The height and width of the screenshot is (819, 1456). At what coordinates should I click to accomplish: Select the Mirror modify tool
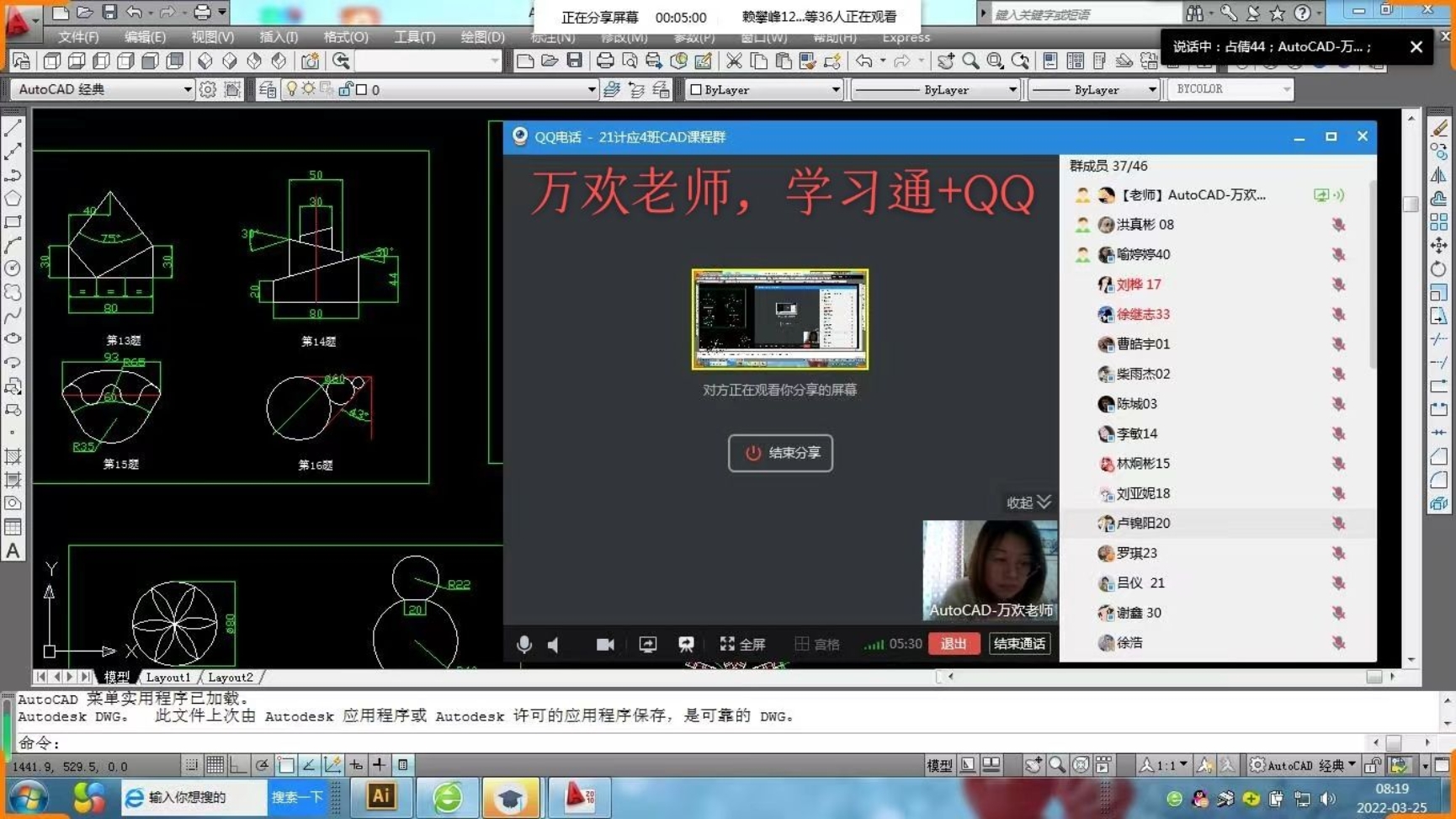click(1439, 175)
